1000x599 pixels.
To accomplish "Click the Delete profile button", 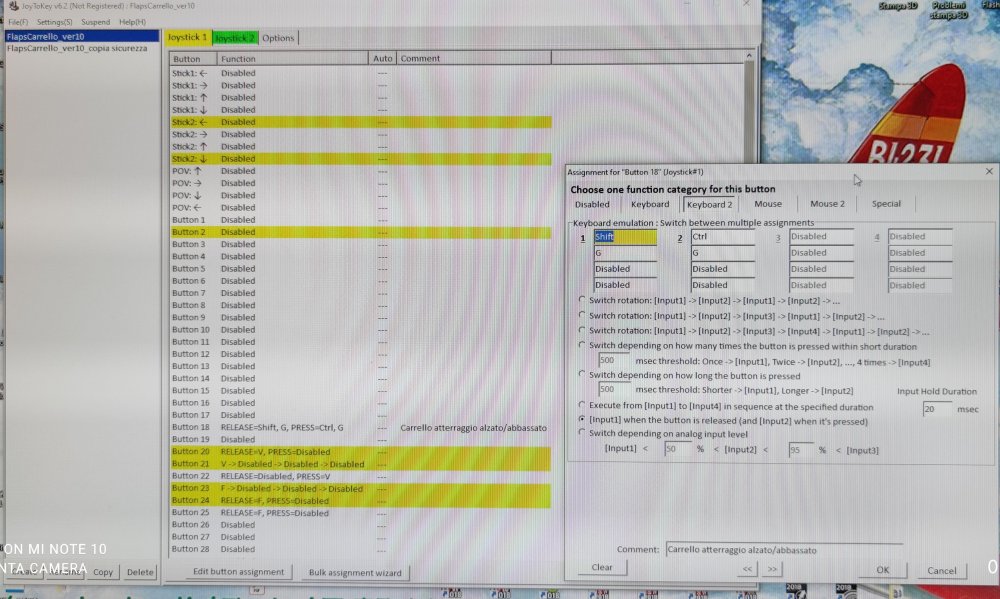I will pyautogui.click(x=140, y=572).
